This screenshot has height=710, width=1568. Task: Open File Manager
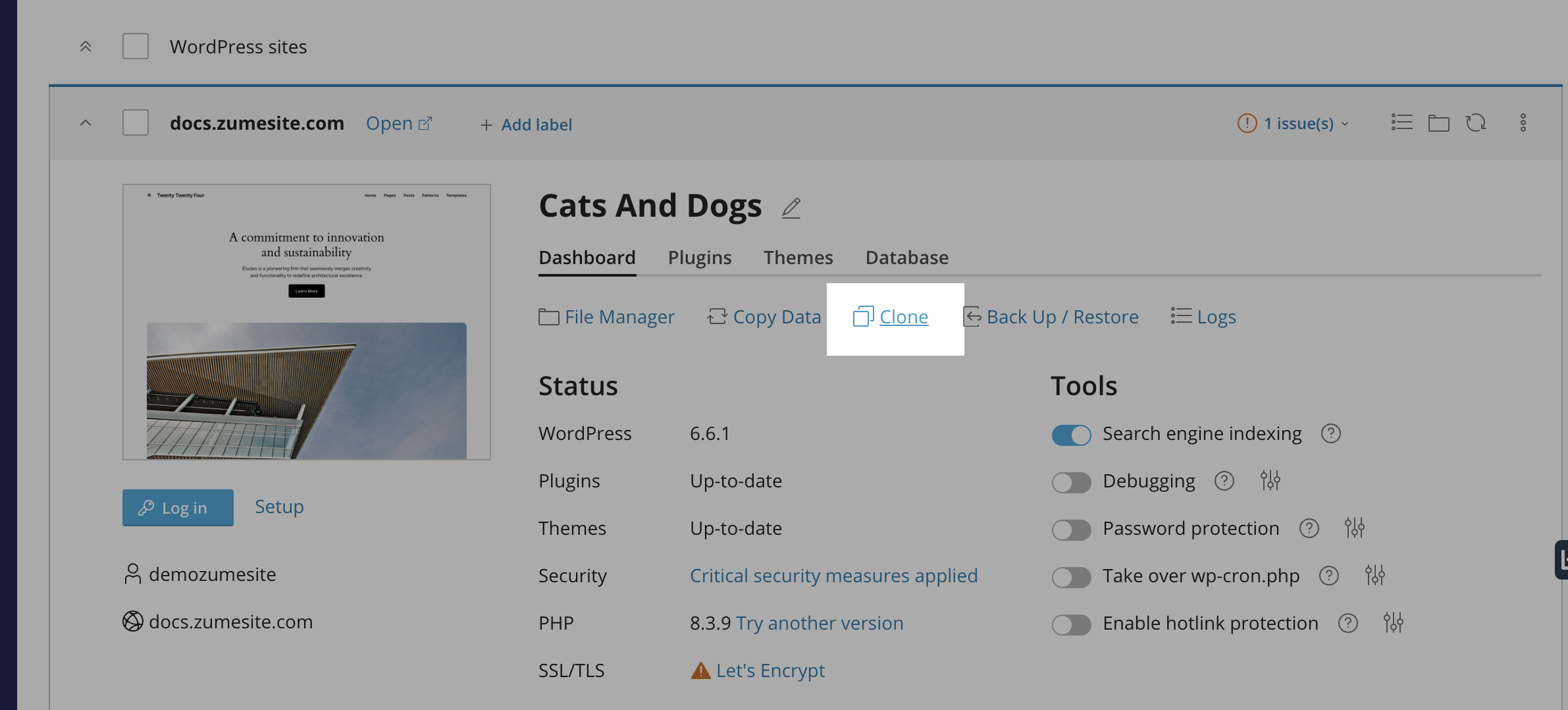click(x=606, y=317)
